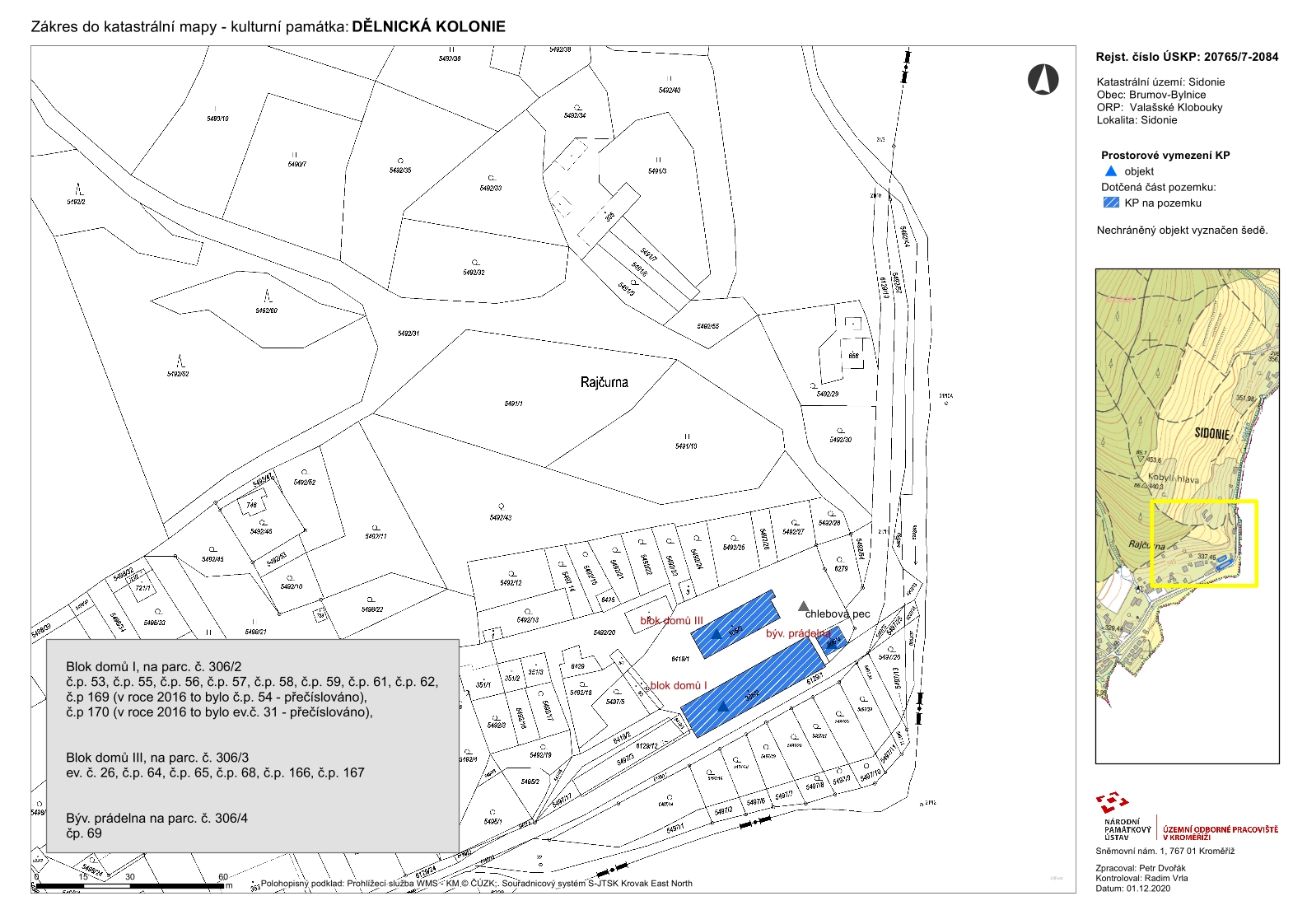The image size is (1307, 924).
Task: Click parcel number 5492/62
Action: click(x=178, y=374)
